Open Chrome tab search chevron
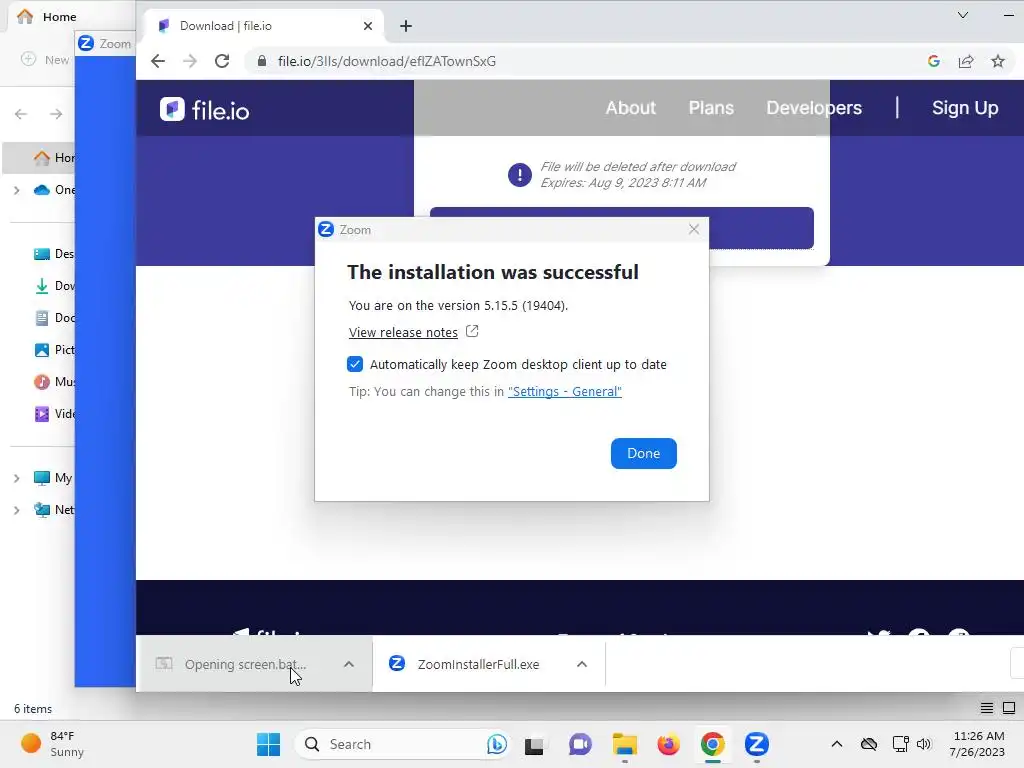 963,15
